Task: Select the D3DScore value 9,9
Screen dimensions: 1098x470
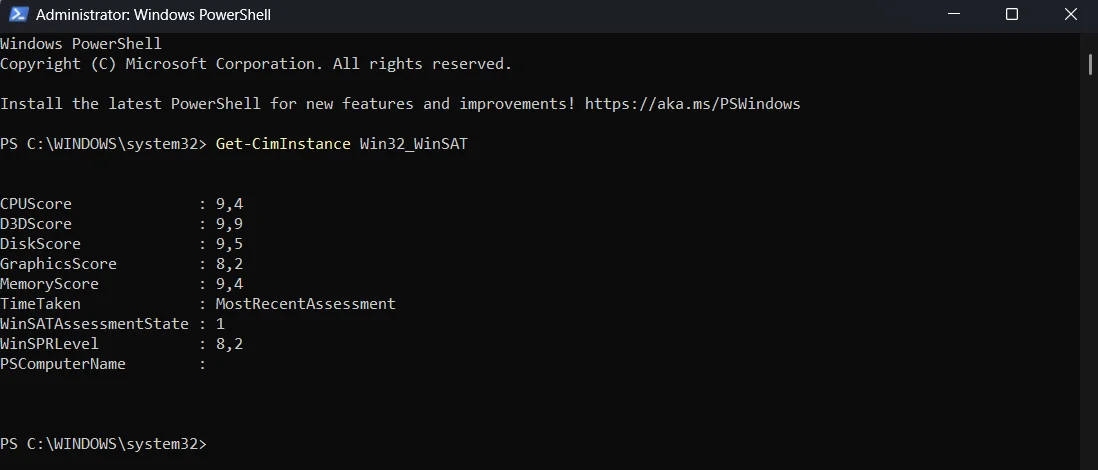Action: point(230,224)
